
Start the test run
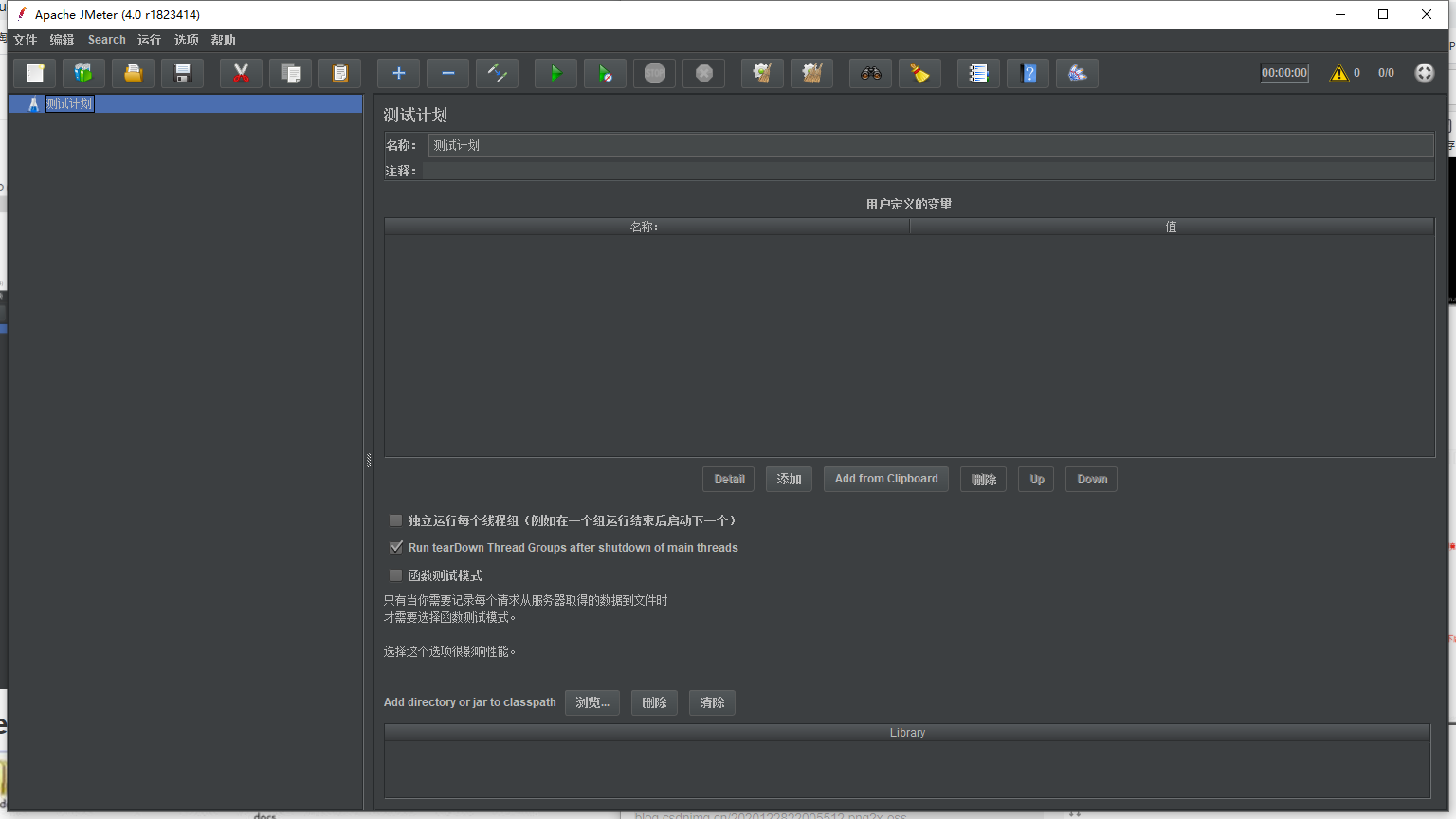[x=555, y=73]
